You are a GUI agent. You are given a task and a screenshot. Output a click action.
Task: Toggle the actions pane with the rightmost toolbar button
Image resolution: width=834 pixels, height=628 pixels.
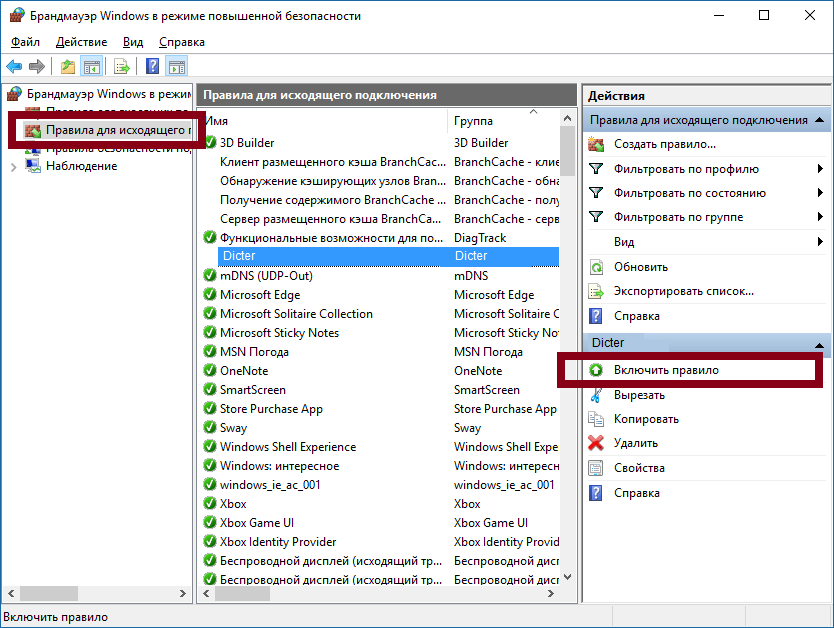coord(177,67)
